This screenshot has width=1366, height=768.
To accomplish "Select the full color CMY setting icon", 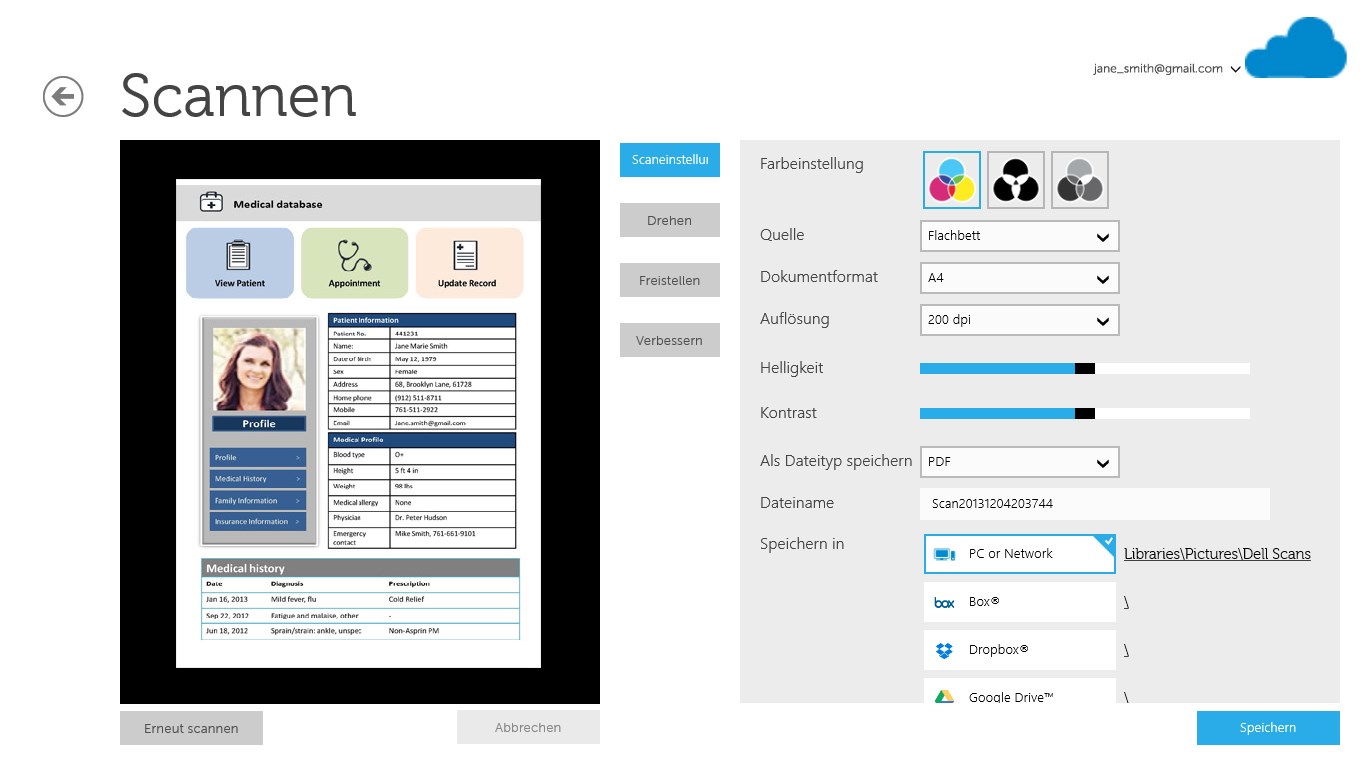I will [x=952, y=180].
